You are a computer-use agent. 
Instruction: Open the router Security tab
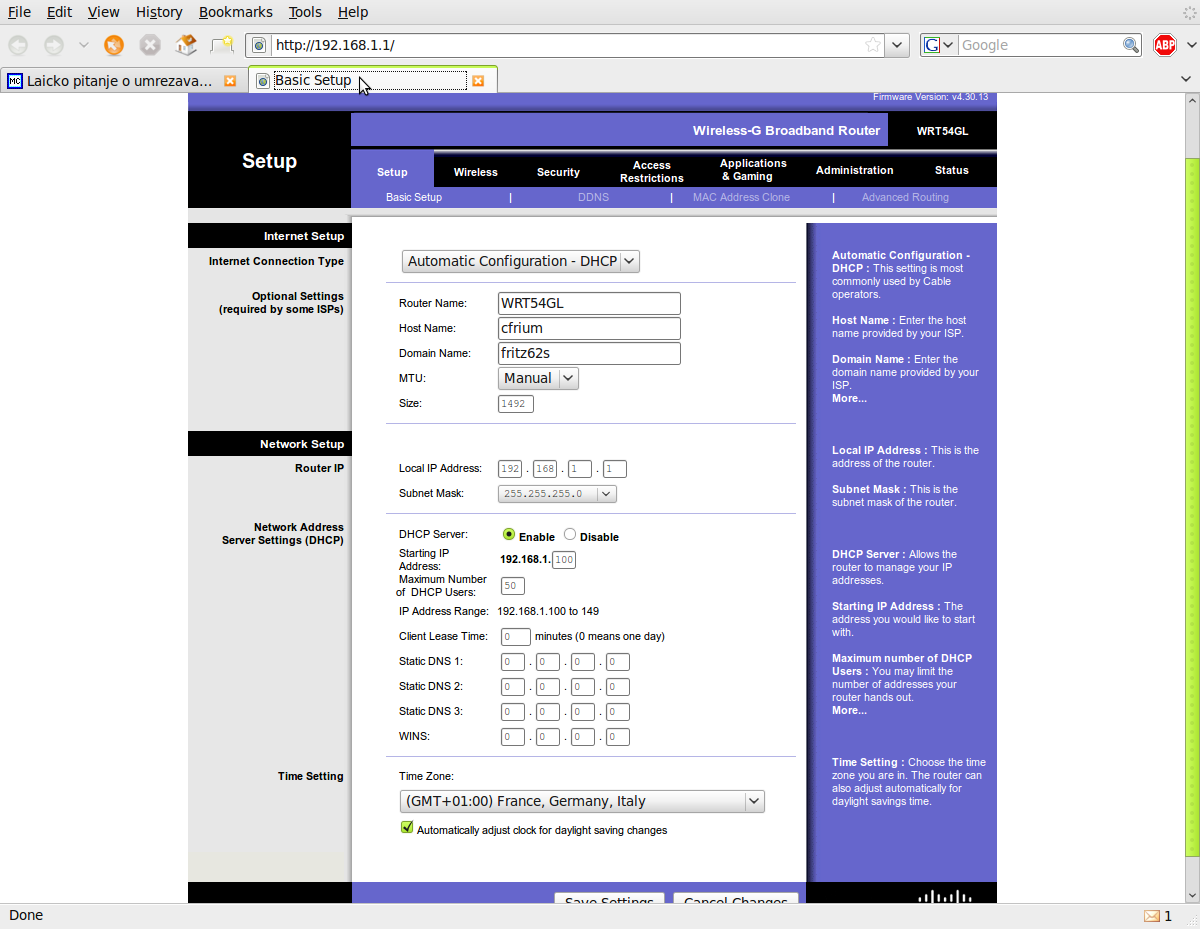tap(558, 172)
